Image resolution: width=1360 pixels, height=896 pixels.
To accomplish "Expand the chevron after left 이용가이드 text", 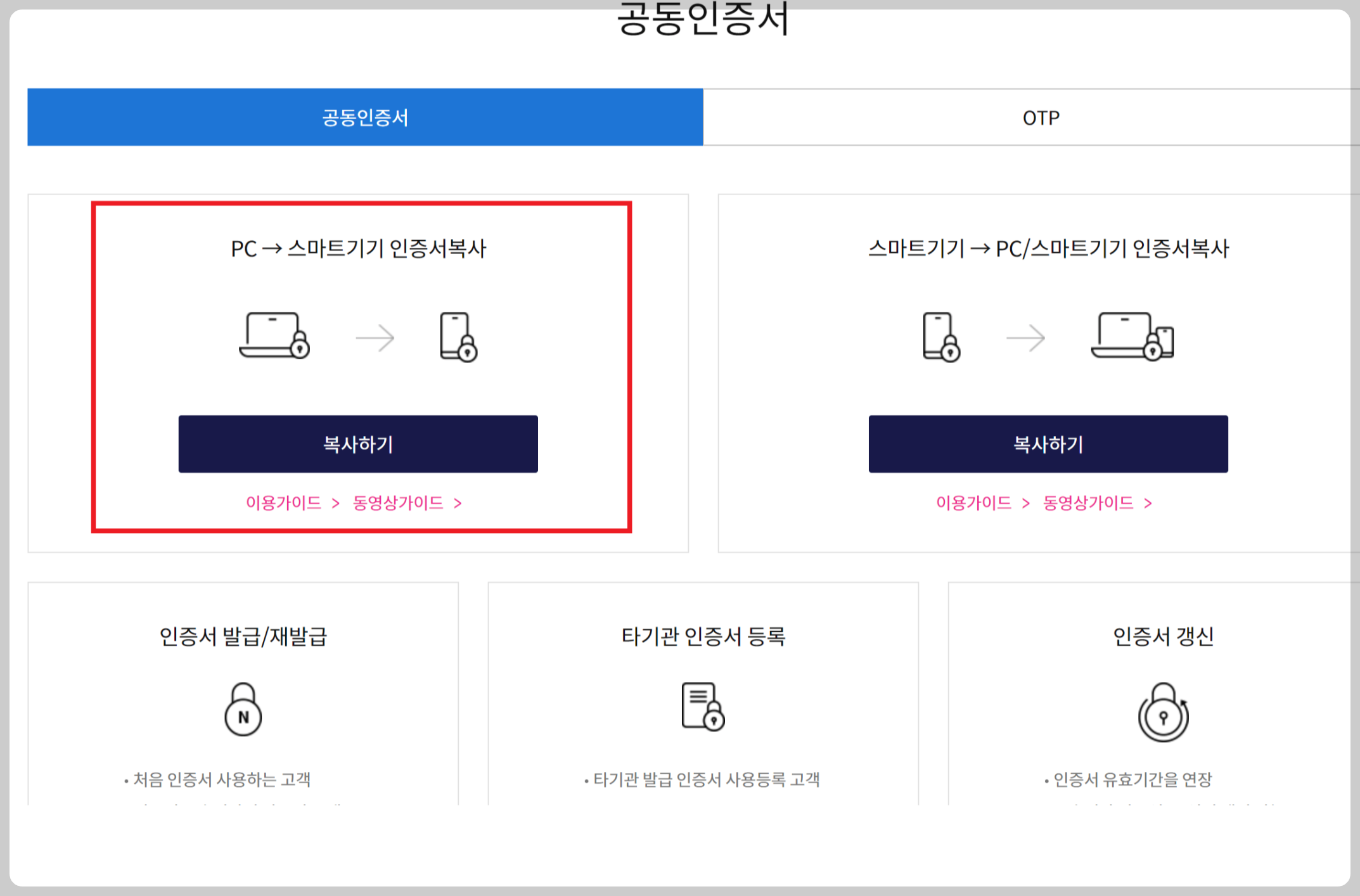I will tap(335, 503).
